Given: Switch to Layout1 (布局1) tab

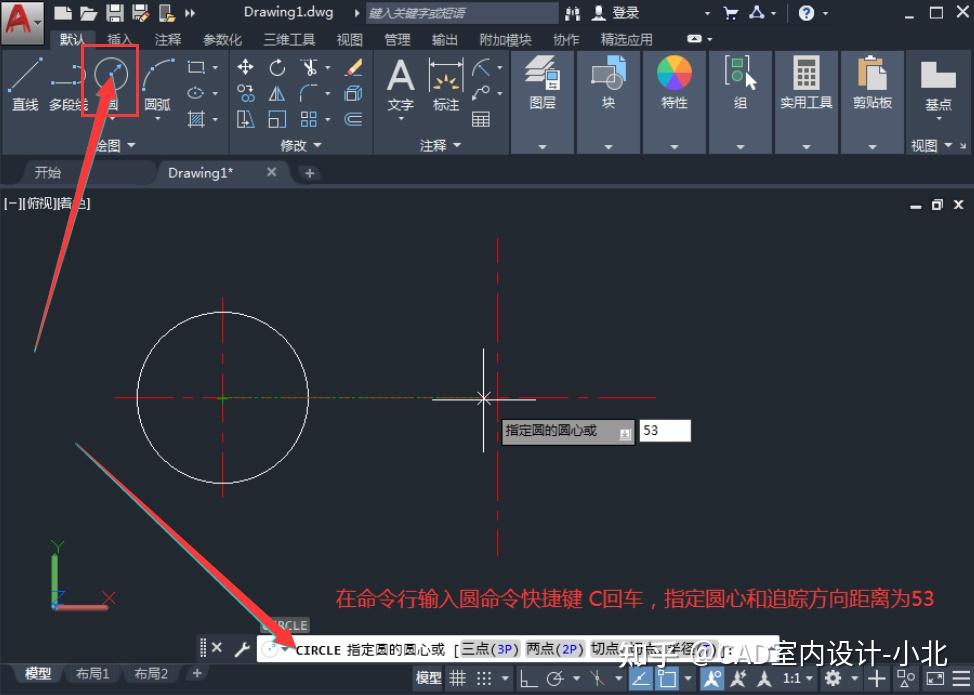Looking at the screenshot, I should (x=92, y=673).
